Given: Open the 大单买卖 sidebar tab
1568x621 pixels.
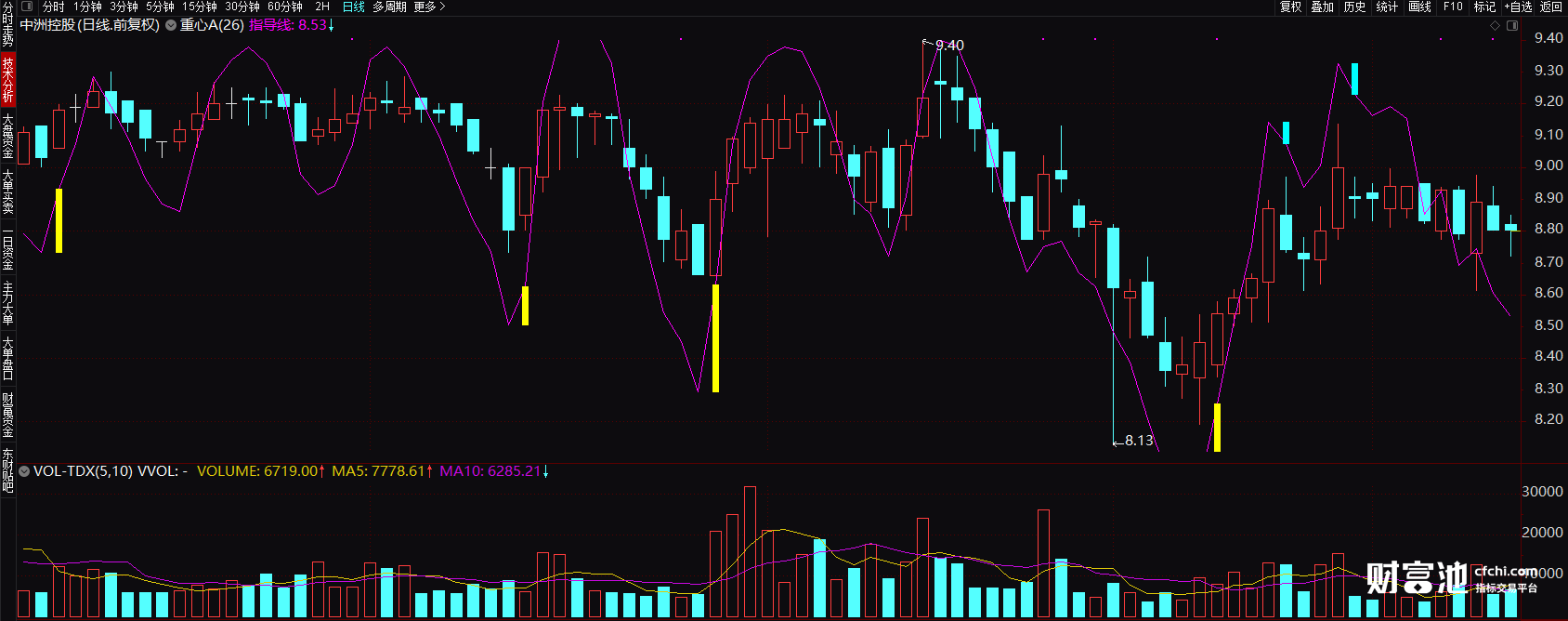Looking at the screenshot, I should (7, 192).
